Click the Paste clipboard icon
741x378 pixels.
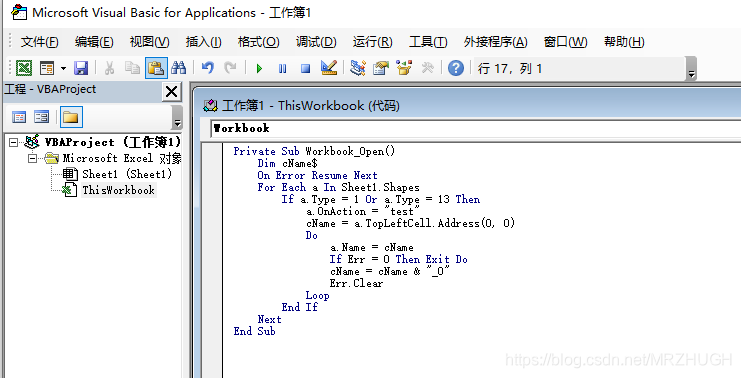156,68
